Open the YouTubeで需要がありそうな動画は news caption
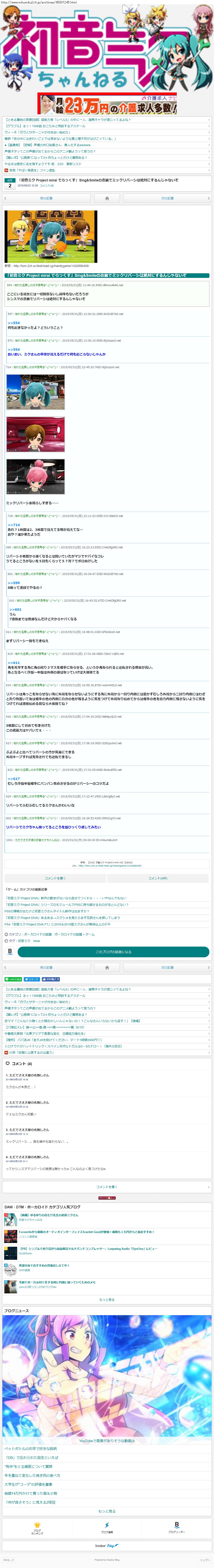 107,1441
